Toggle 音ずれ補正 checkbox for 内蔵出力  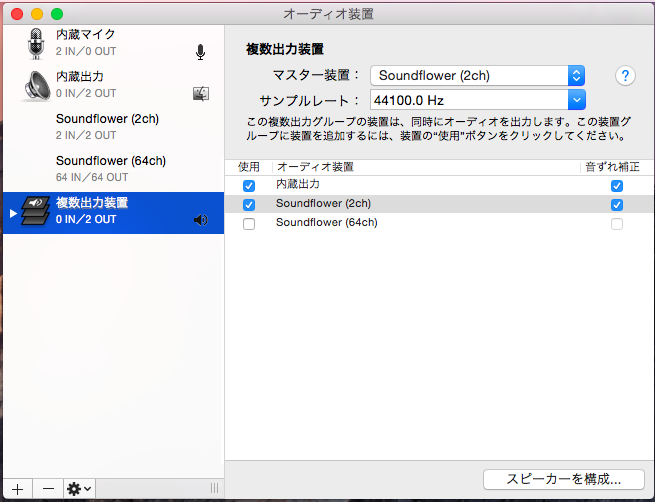tap(617, 186)
